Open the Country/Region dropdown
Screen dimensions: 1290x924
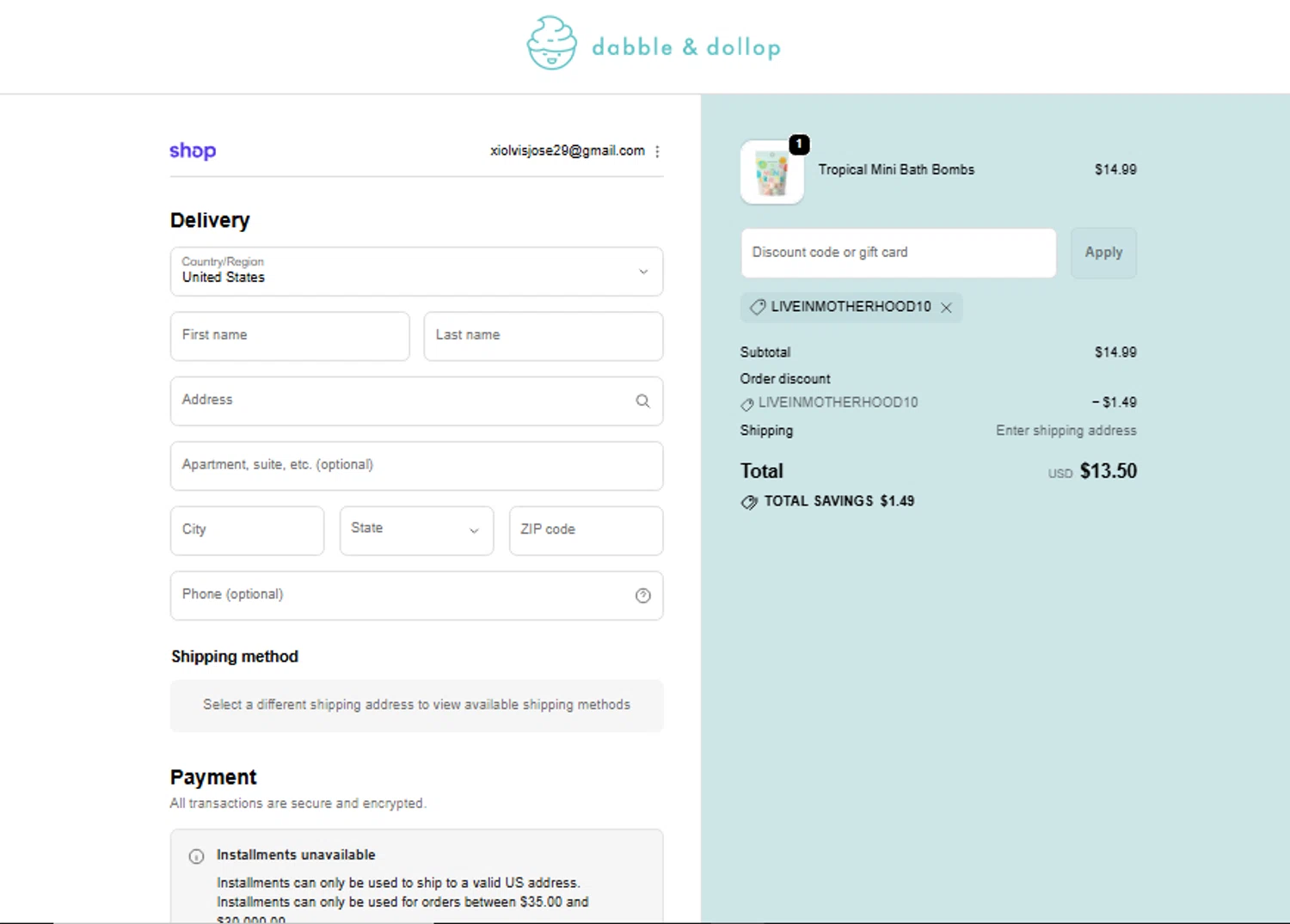(x=416, y=272)
